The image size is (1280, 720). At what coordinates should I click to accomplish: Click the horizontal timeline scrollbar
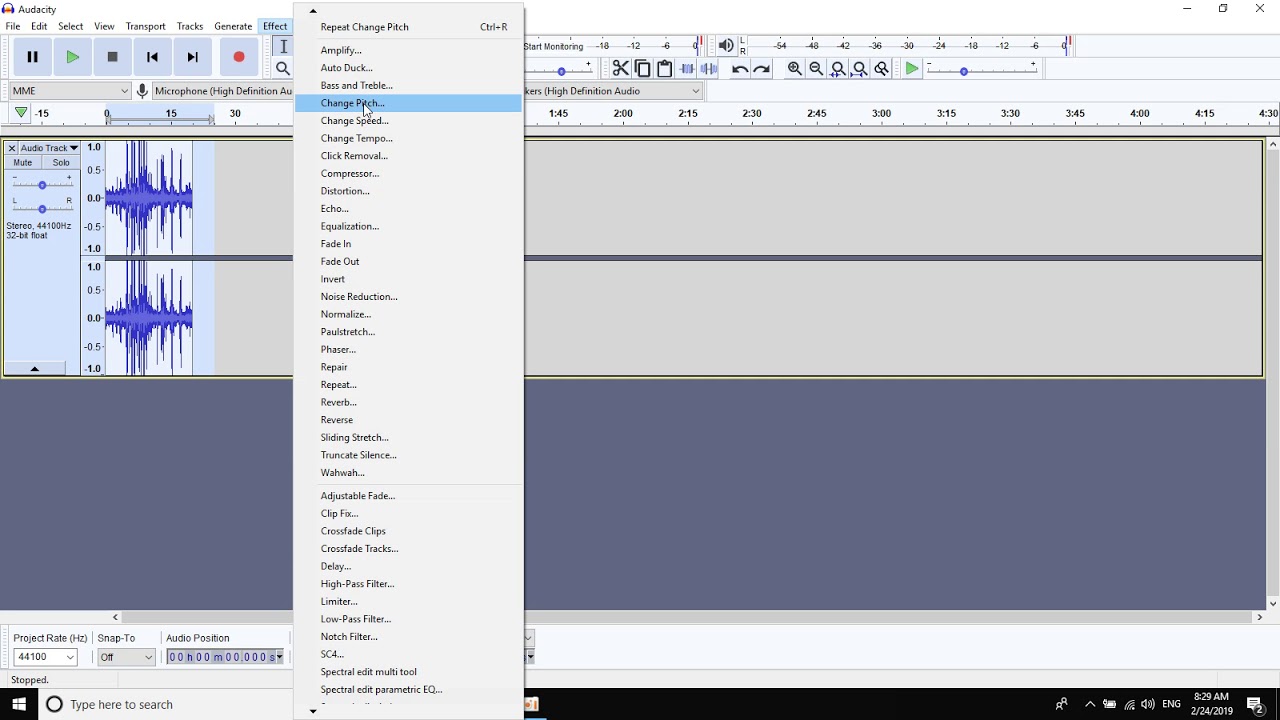[688, 617]
